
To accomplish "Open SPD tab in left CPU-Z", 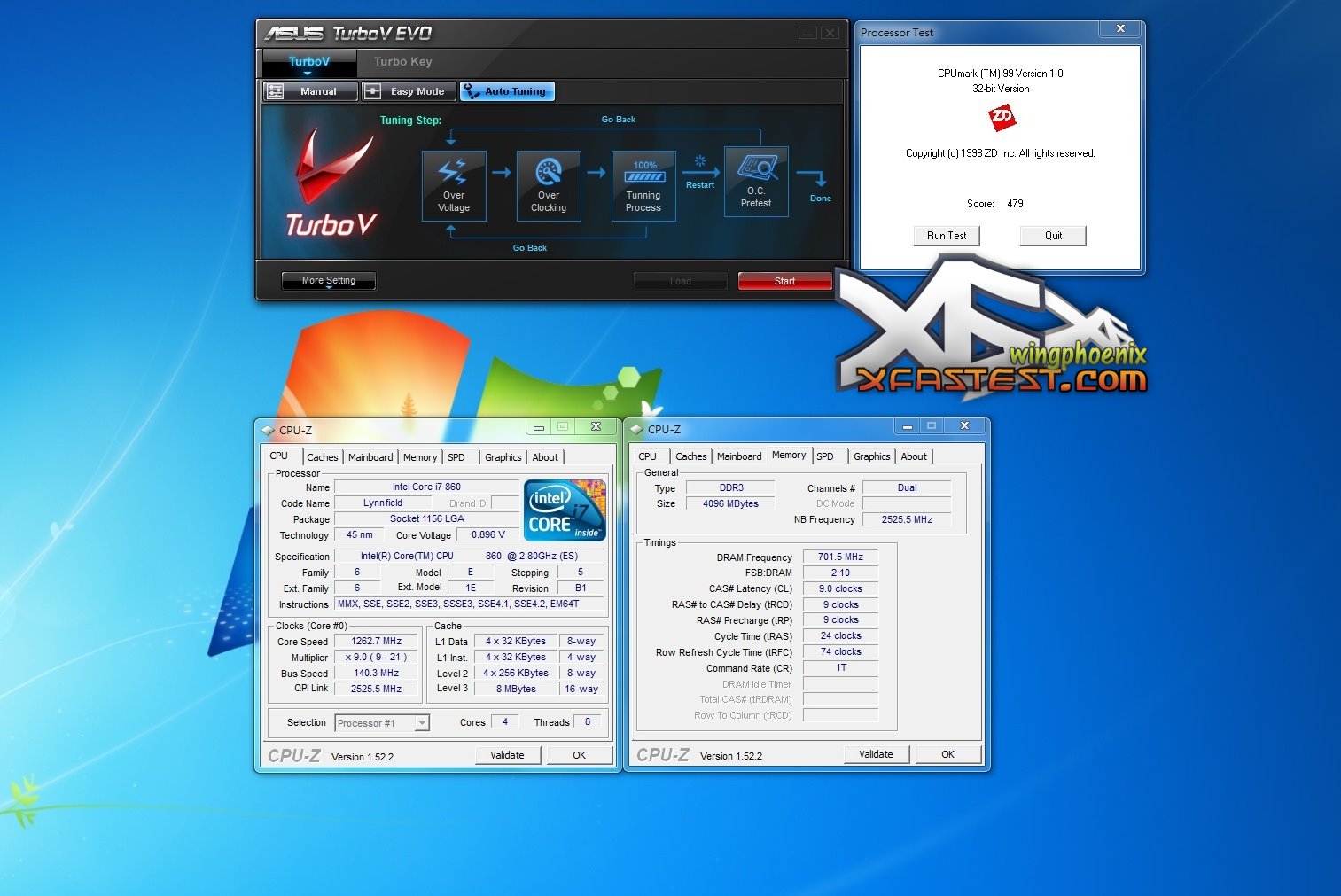I will [x=456, y=458].
